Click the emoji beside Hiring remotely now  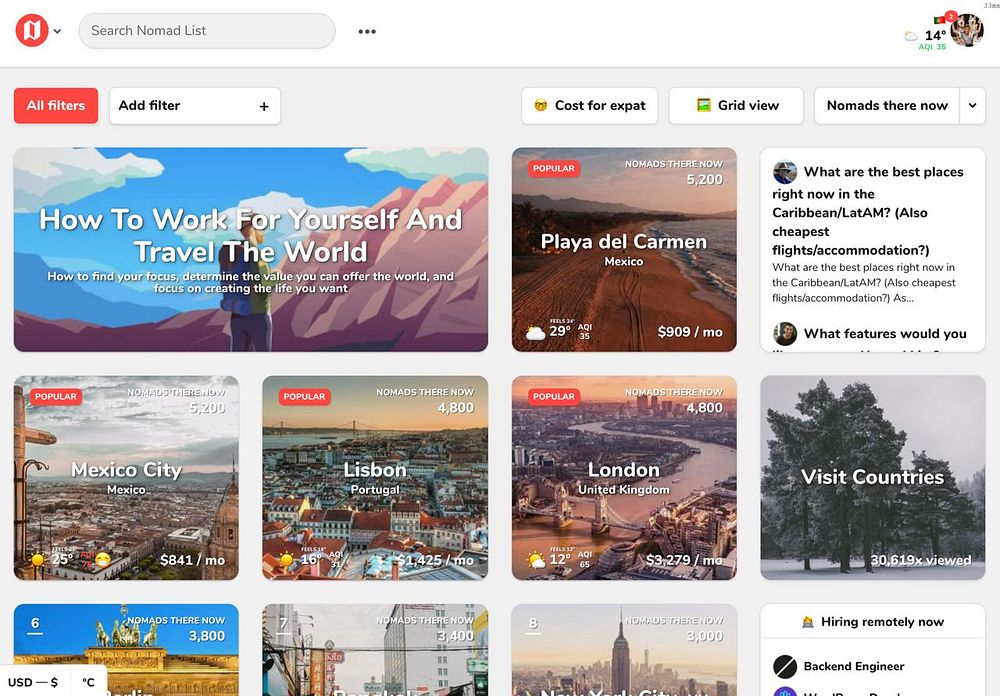click(x=807, y=622)
